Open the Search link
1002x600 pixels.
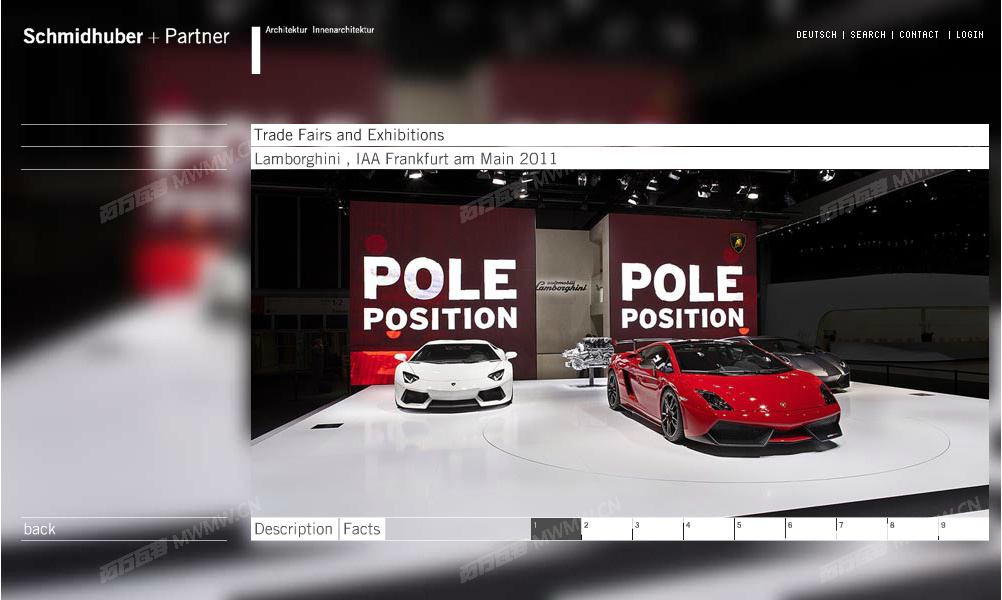[868, 35]
